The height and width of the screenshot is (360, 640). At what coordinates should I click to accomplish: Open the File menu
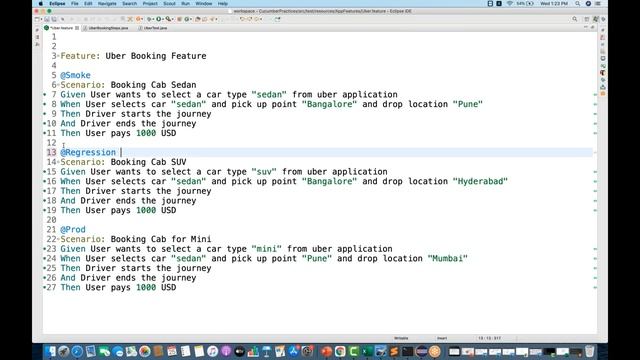click(x=75, y=4)
